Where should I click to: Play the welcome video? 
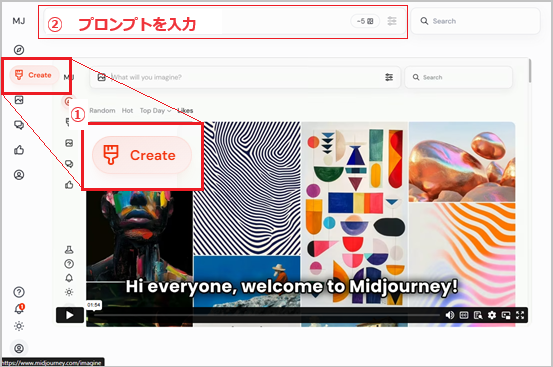pos(70,315)
